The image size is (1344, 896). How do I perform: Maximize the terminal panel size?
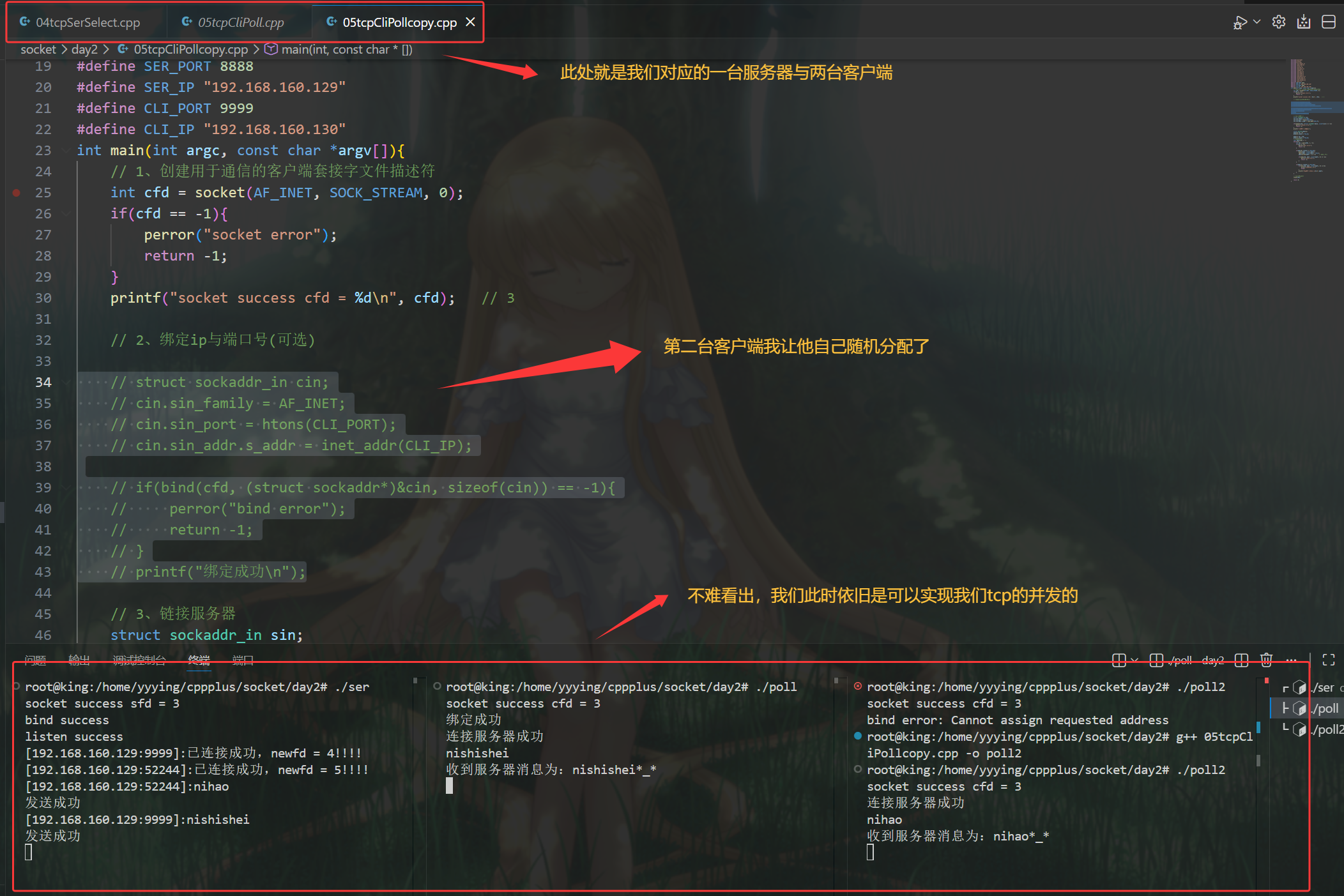pyautogui.click(x=1329, y=660)
